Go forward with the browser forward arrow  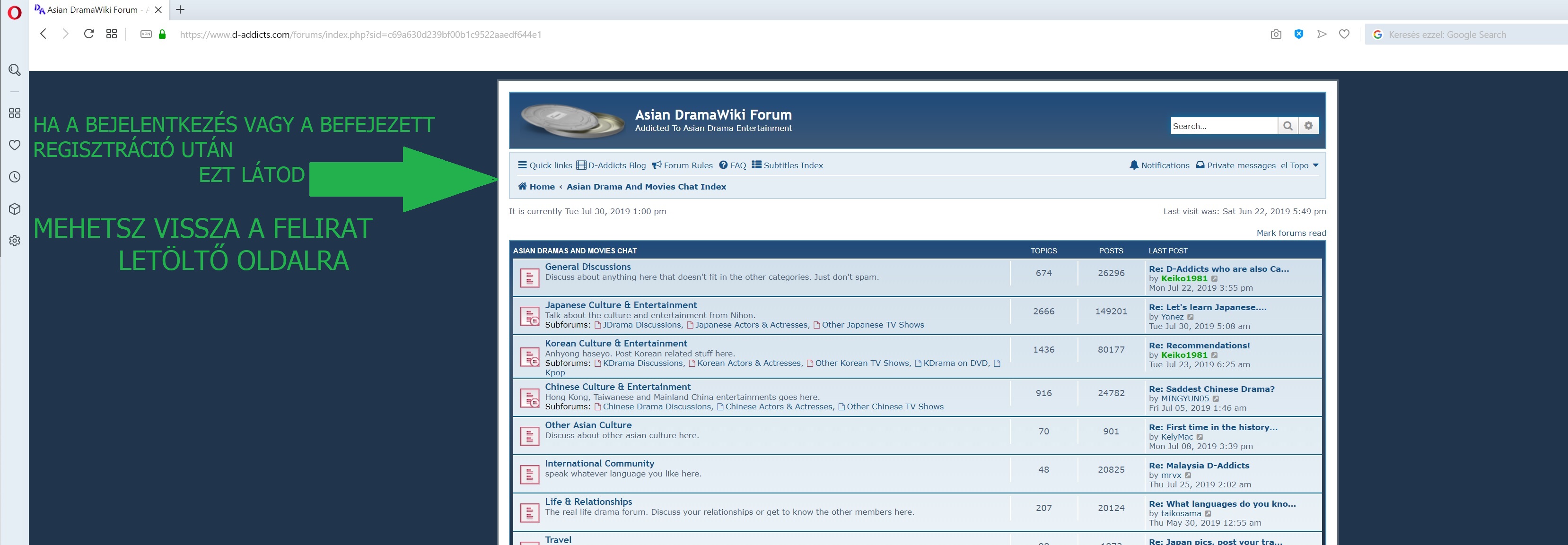tap(66, 34)
